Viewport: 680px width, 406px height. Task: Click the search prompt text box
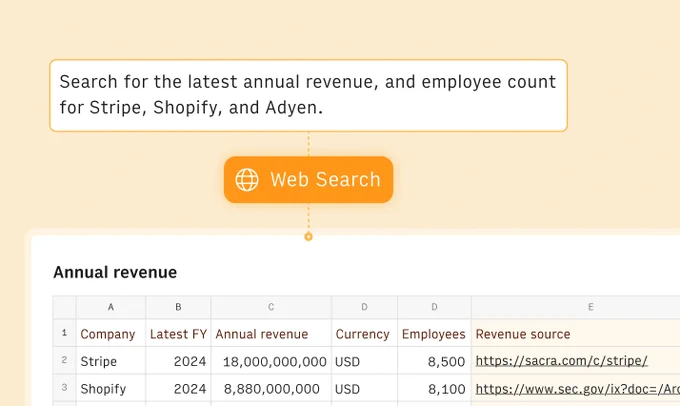[x=308, y=95]
